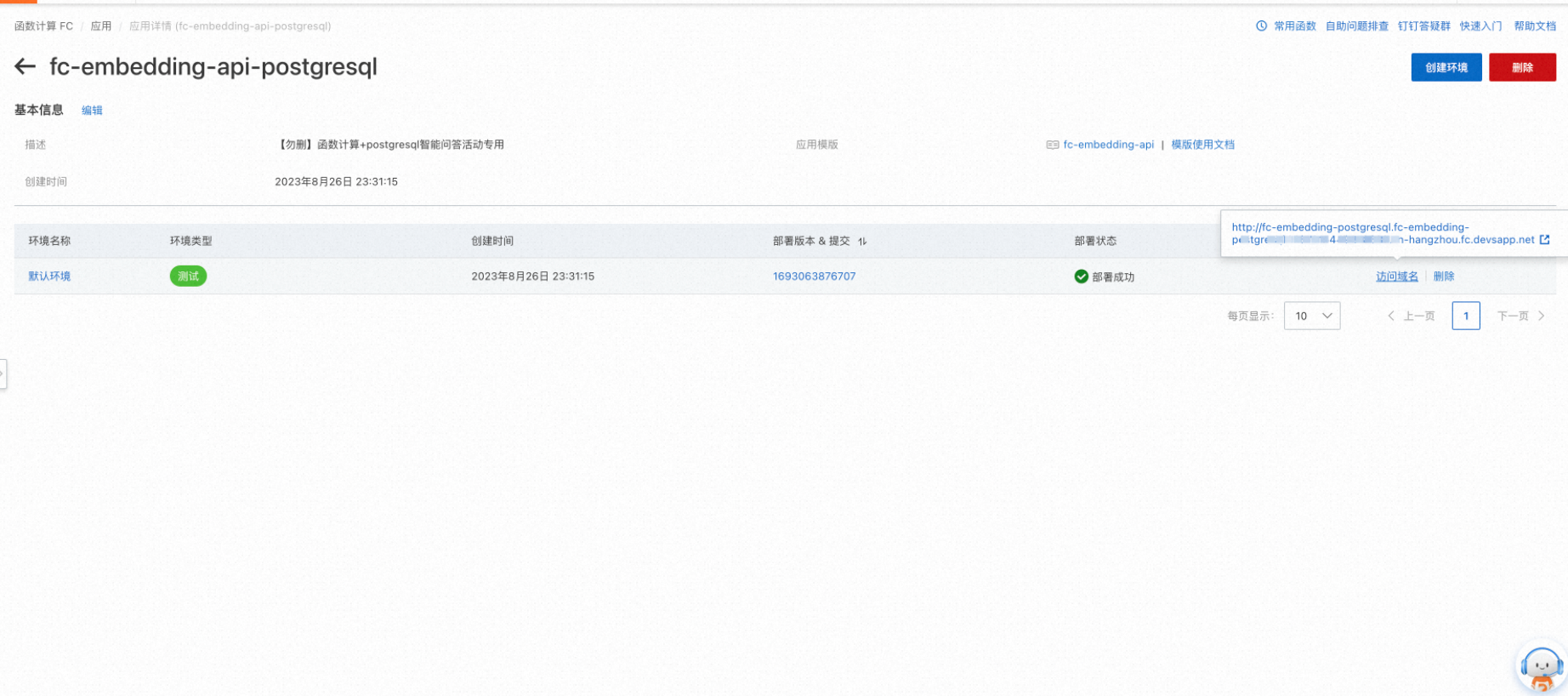
Task: Click the description text 【勿删】函数计算+postgresql
Action: (x=389, y=145)
